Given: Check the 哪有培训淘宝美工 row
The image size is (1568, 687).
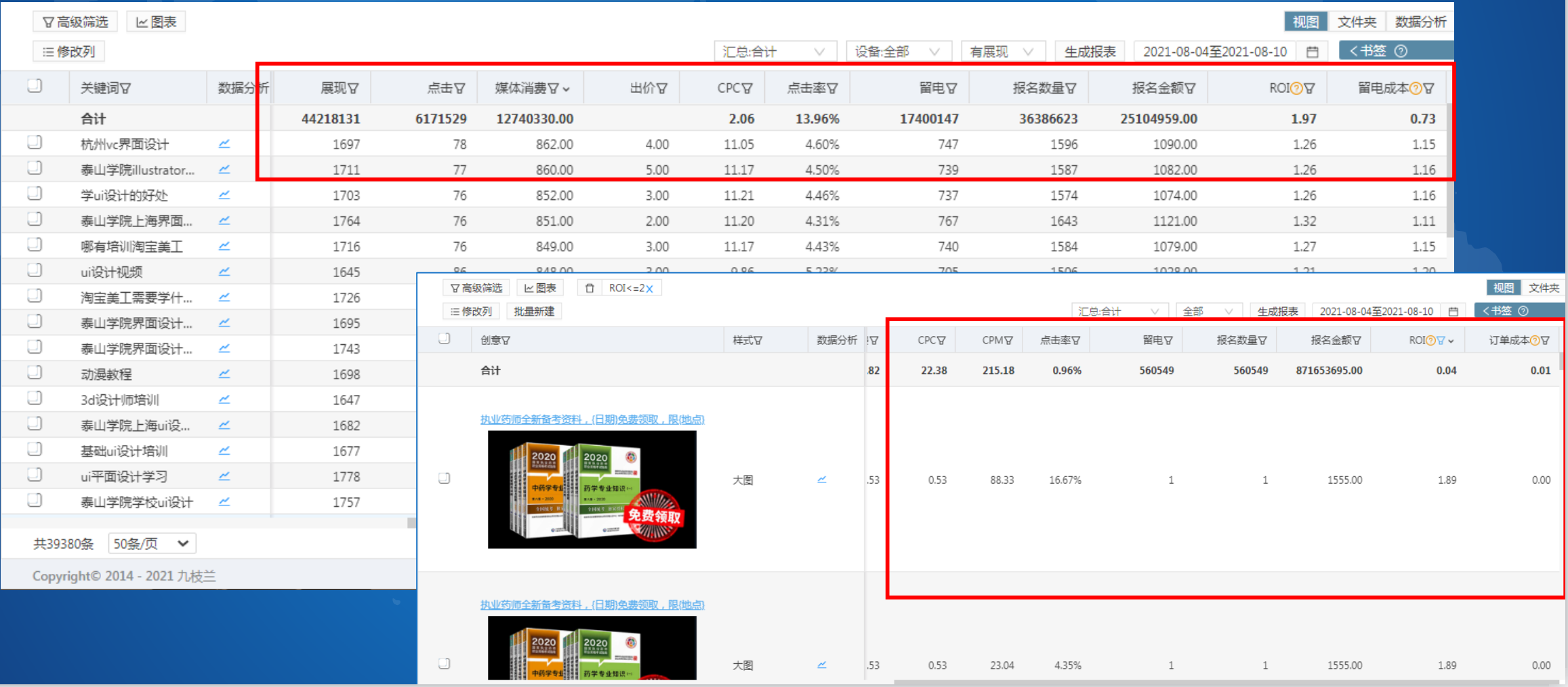Looking at the screenshot, I should (35, 245).
